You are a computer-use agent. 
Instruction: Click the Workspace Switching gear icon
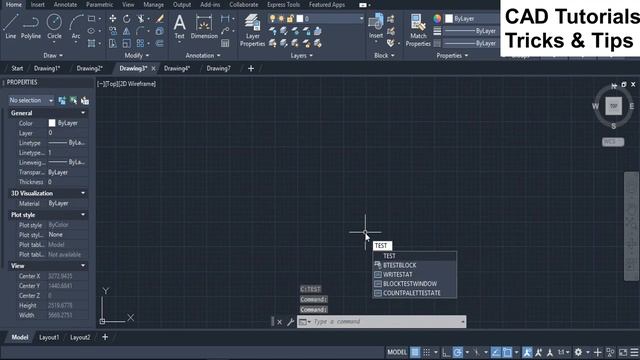click(578, 352)
